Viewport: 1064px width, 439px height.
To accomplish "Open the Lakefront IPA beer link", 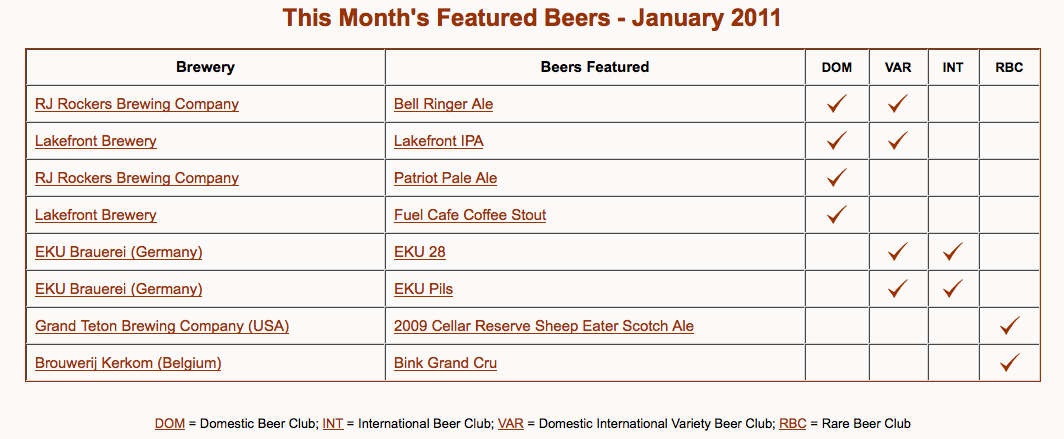I will point(438,141).
